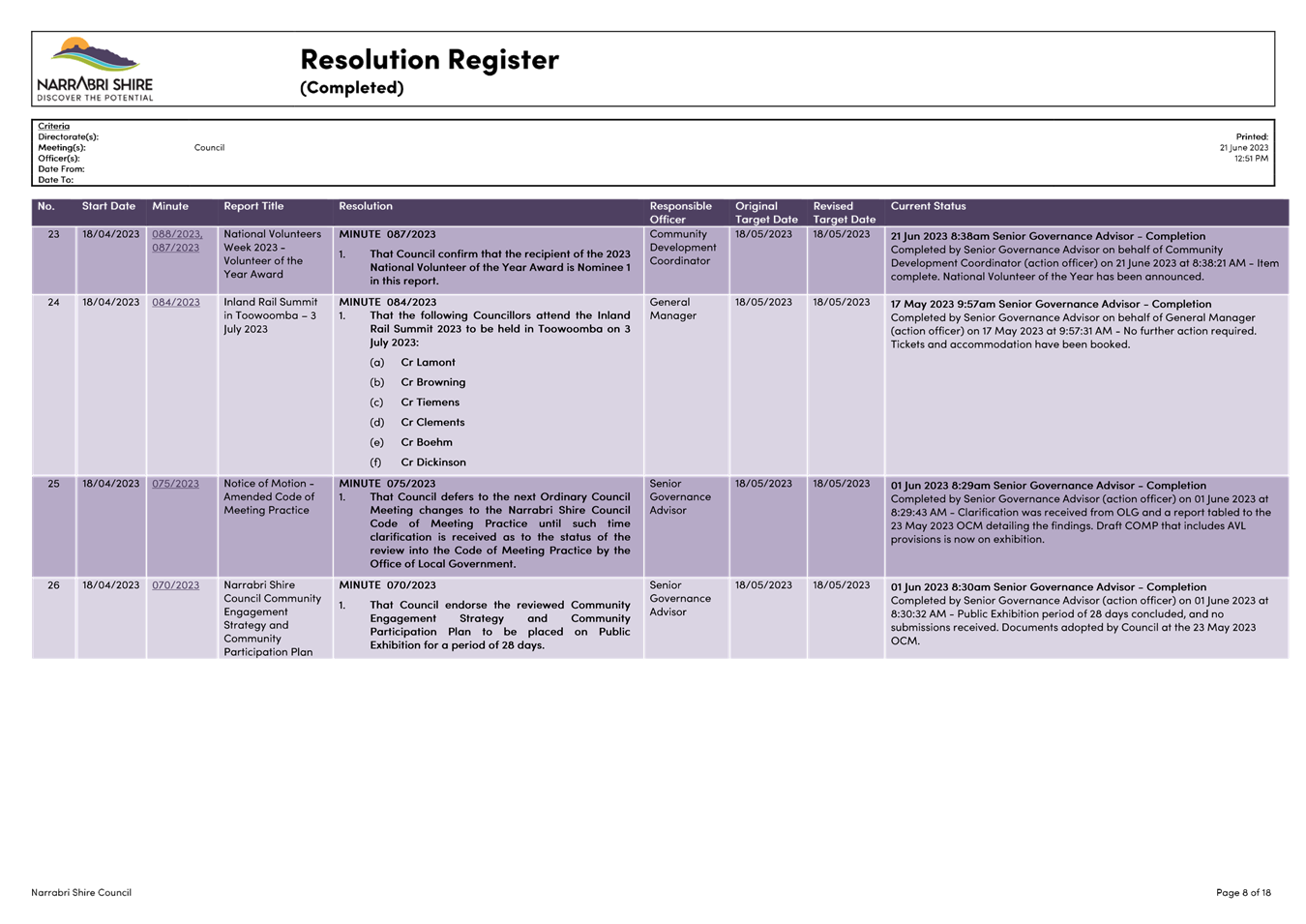The height and width of the screenshot is (924, 1306).
Task: Open minute link 075/2023
Action: [x=175, y=484]
